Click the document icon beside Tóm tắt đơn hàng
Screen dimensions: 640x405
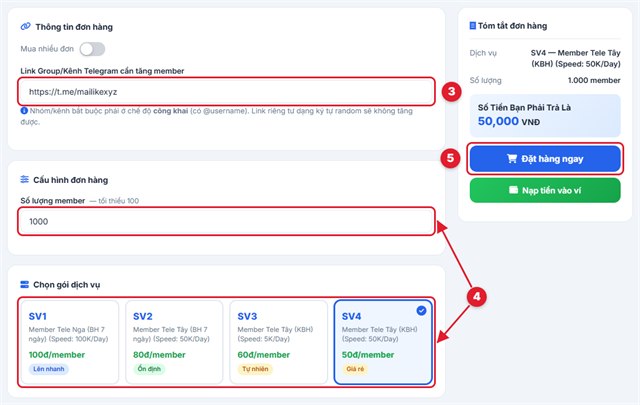click(x=473, y=26)
